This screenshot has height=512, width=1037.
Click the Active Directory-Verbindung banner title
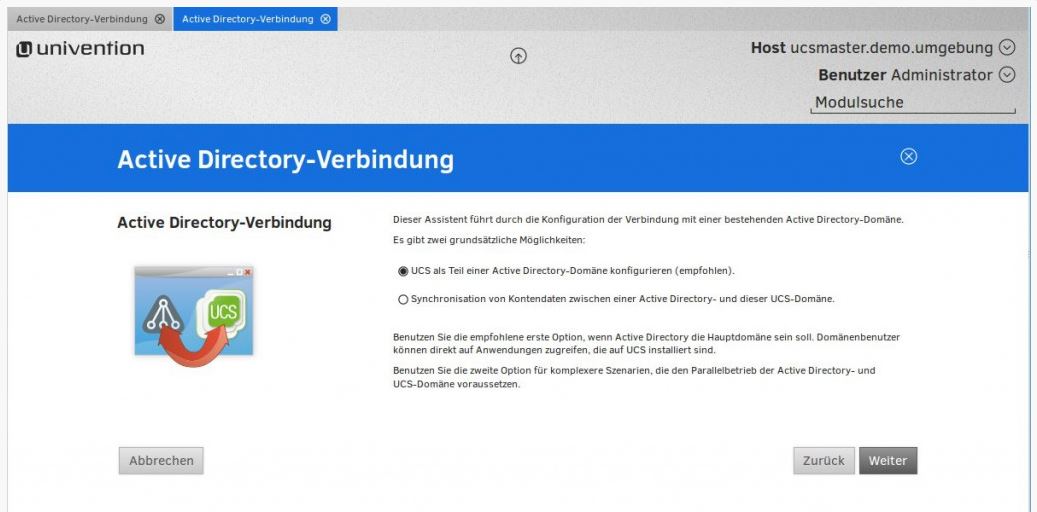pos(286,160)
